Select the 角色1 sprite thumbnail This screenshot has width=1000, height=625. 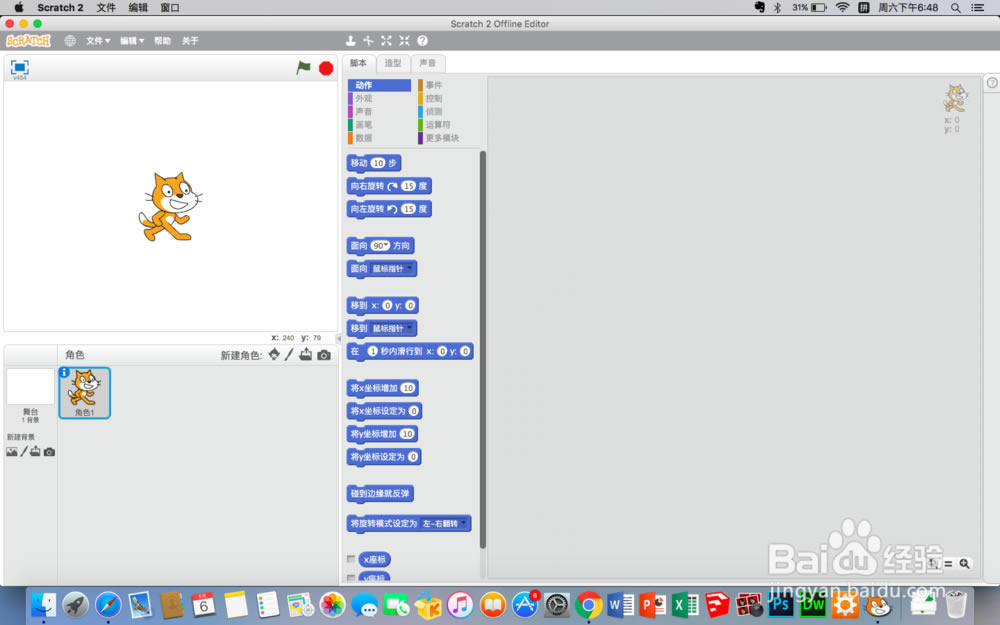85,393
